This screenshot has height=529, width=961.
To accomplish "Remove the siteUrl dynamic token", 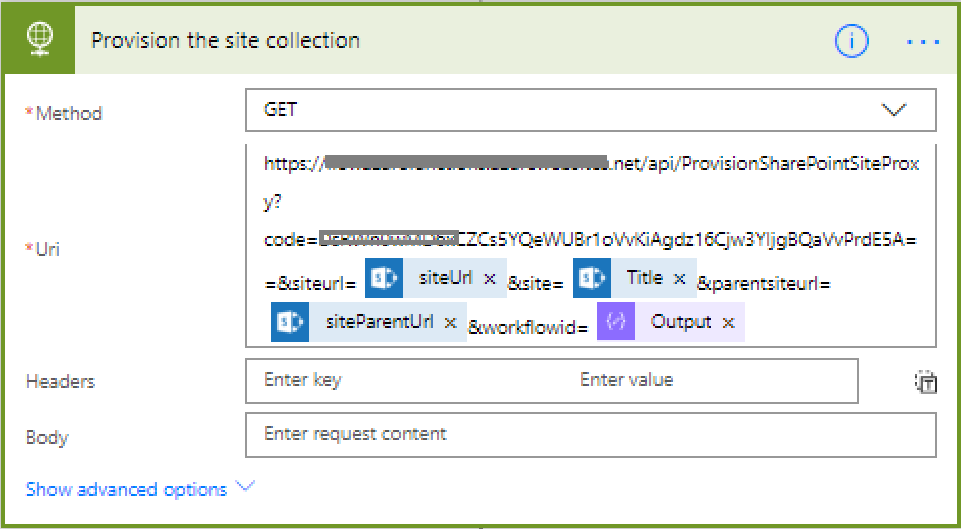I will pyautogui.click(x=489, y=278).
